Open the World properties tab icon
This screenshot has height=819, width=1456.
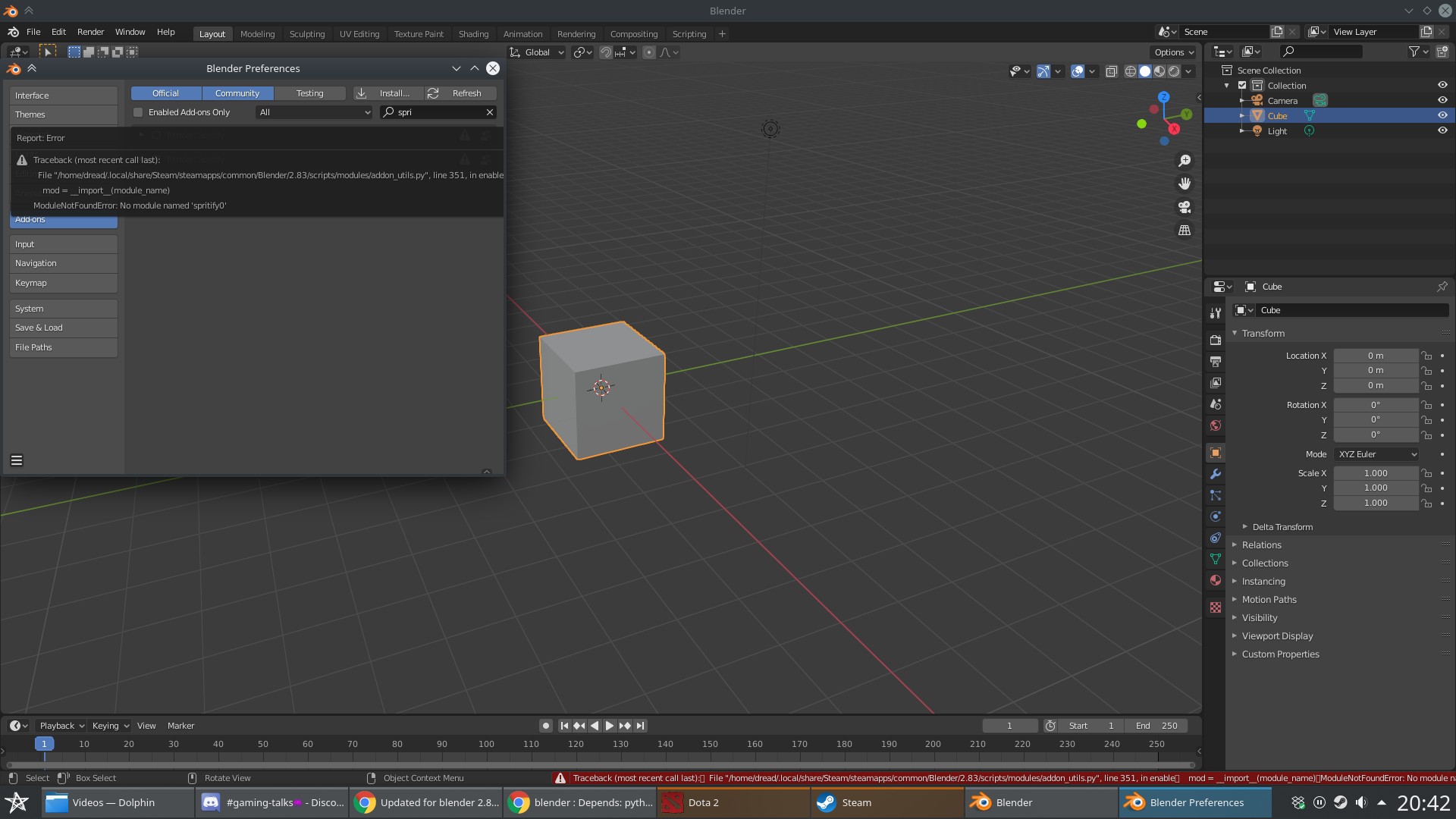pyautogui.click(x=1216, y=425)
